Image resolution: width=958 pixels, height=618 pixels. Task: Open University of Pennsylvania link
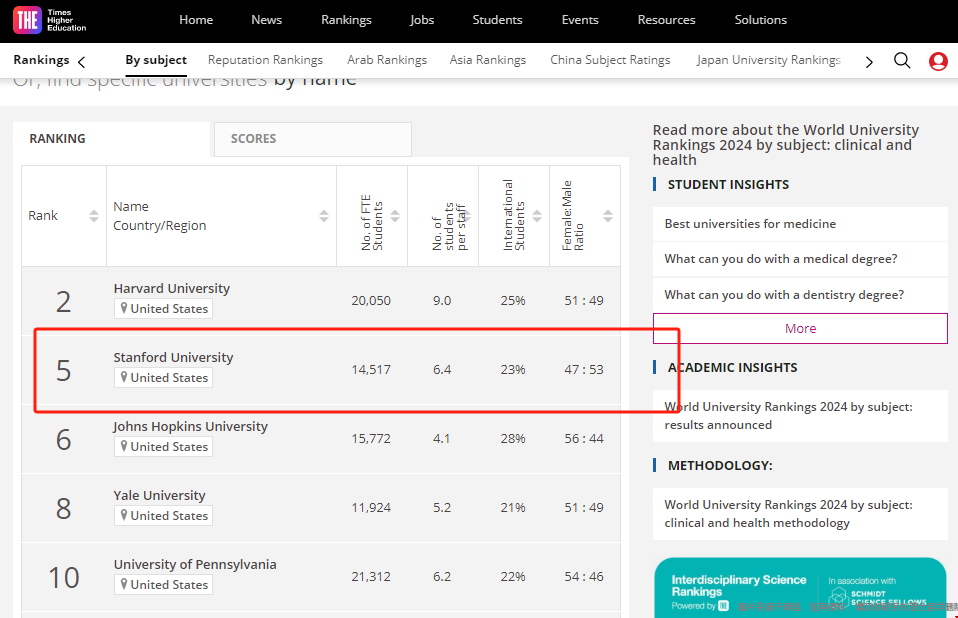[195, 564]
